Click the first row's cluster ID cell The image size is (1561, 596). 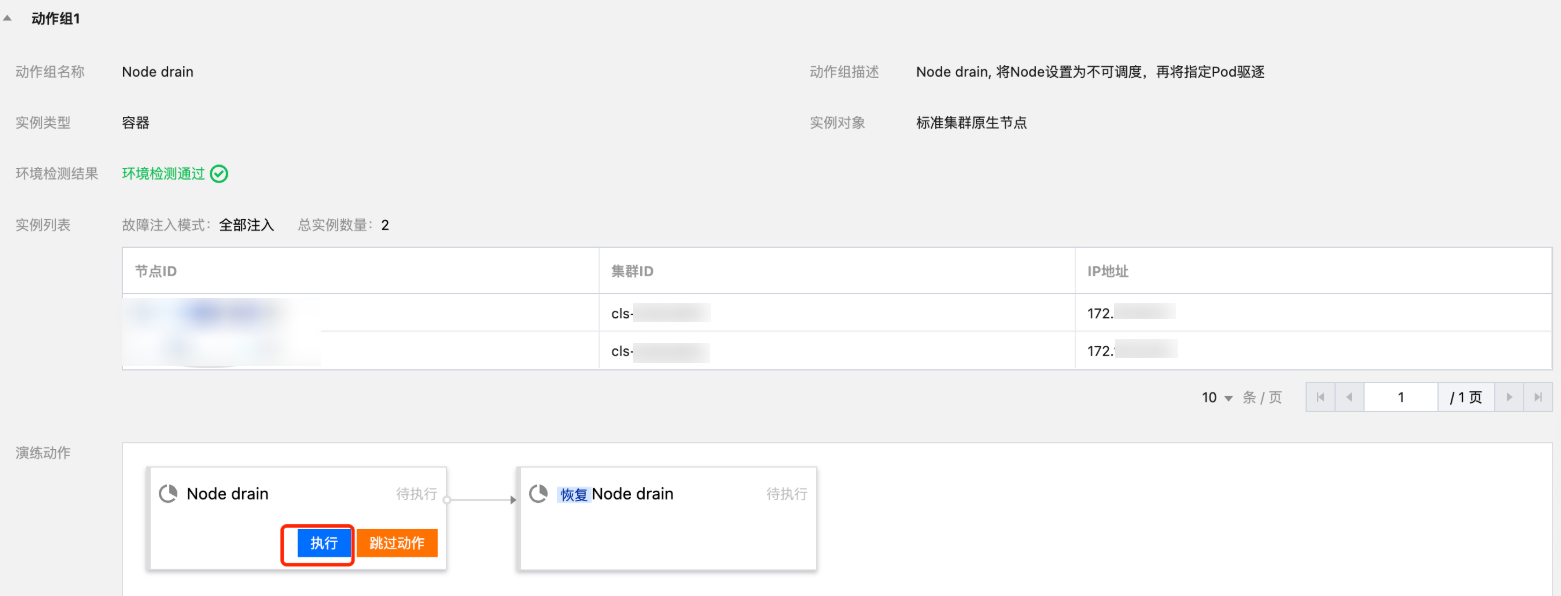coord(660,313)
